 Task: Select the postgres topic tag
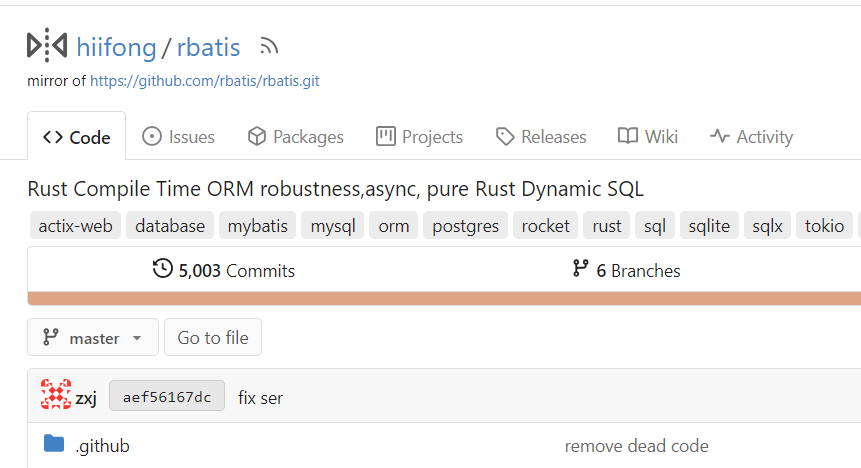point(466,226)
